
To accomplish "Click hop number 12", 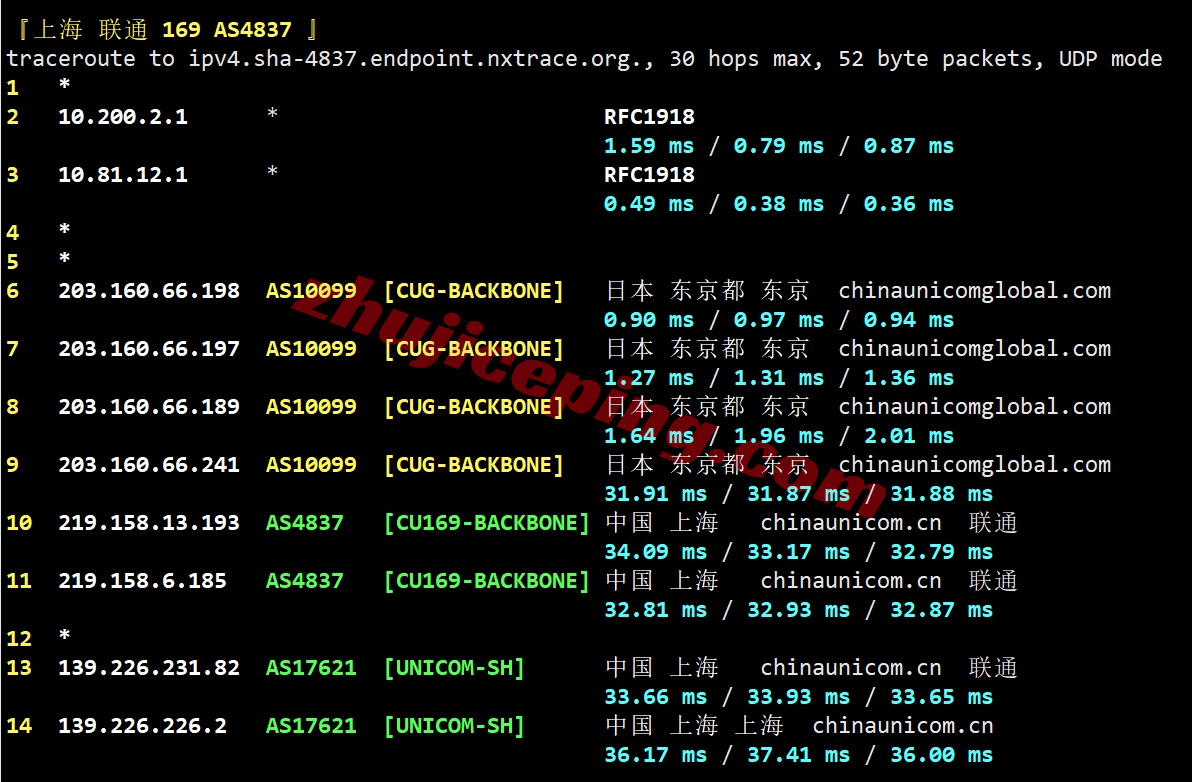I will pos(19,639).
